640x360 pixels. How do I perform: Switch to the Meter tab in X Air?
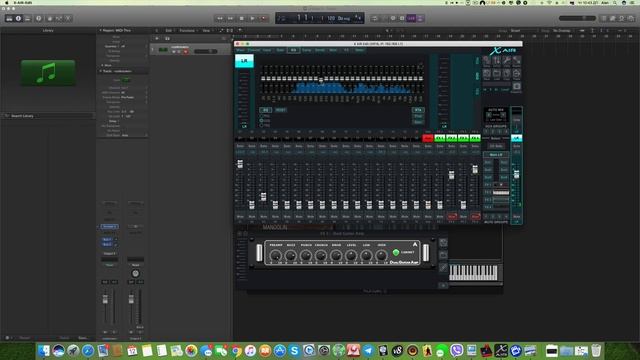click(x=359, y=50)
